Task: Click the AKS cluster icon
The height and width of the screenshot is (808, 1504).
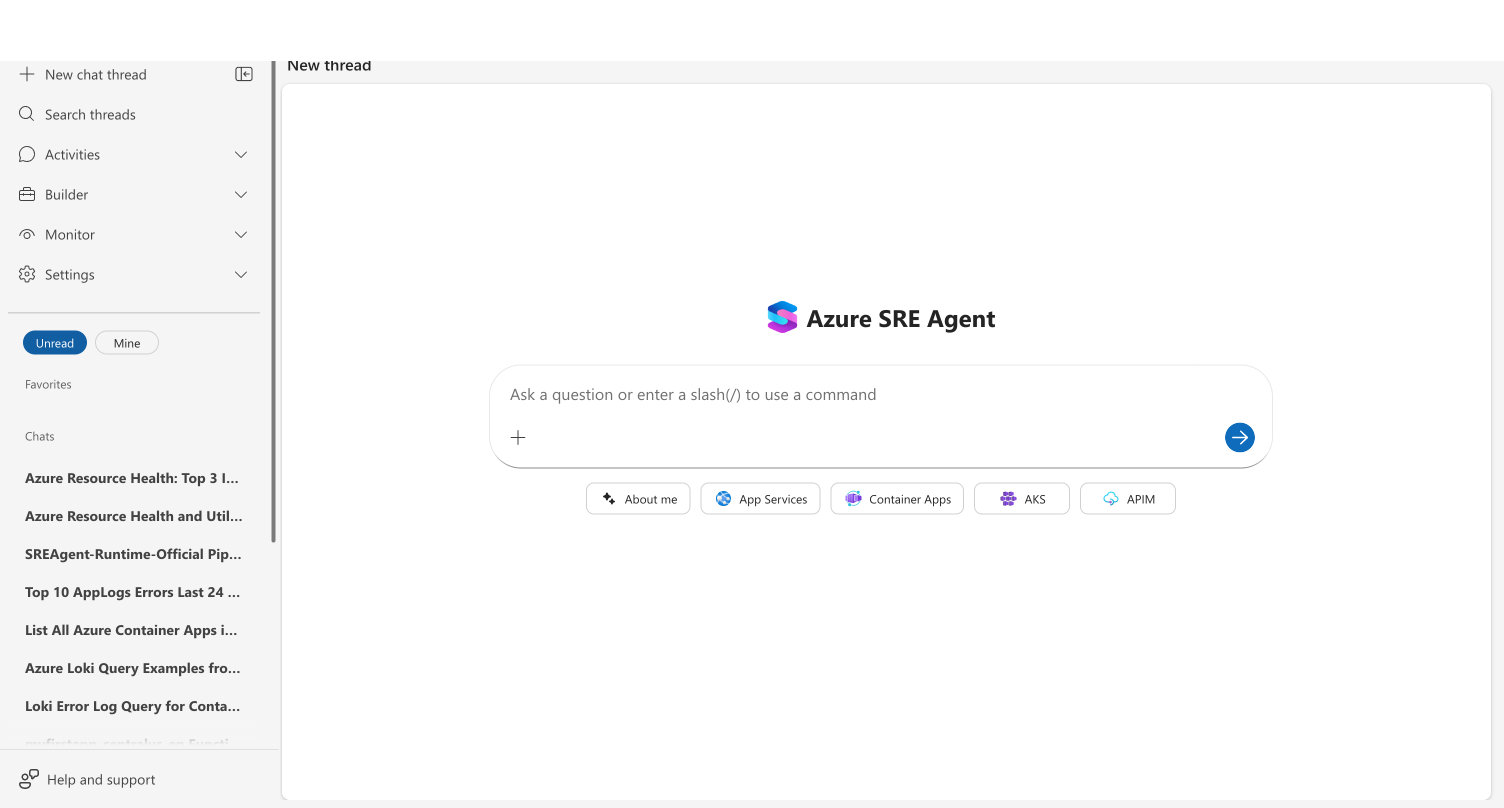Action: click(1008, 498)
